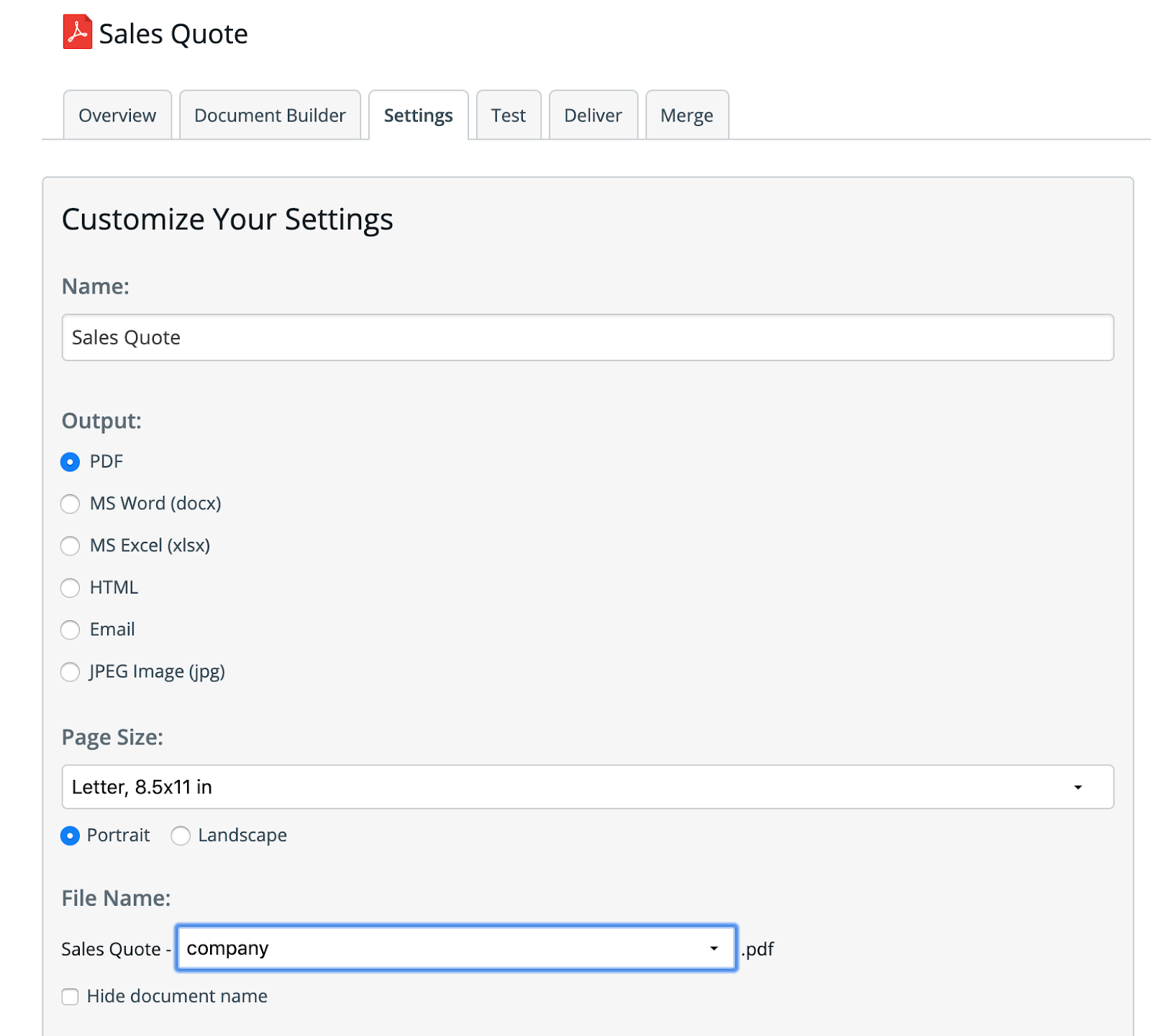Open the Deliver tab
This screenshot has height=1036, width=1151.
point(593,115)
